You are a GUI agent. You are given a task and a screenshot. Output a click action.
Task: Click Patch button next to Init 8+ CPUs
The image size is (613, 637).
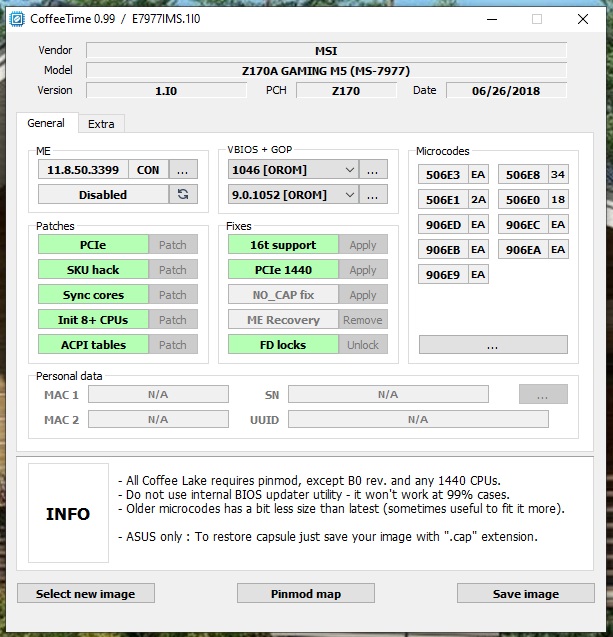(x=173, y=320)
